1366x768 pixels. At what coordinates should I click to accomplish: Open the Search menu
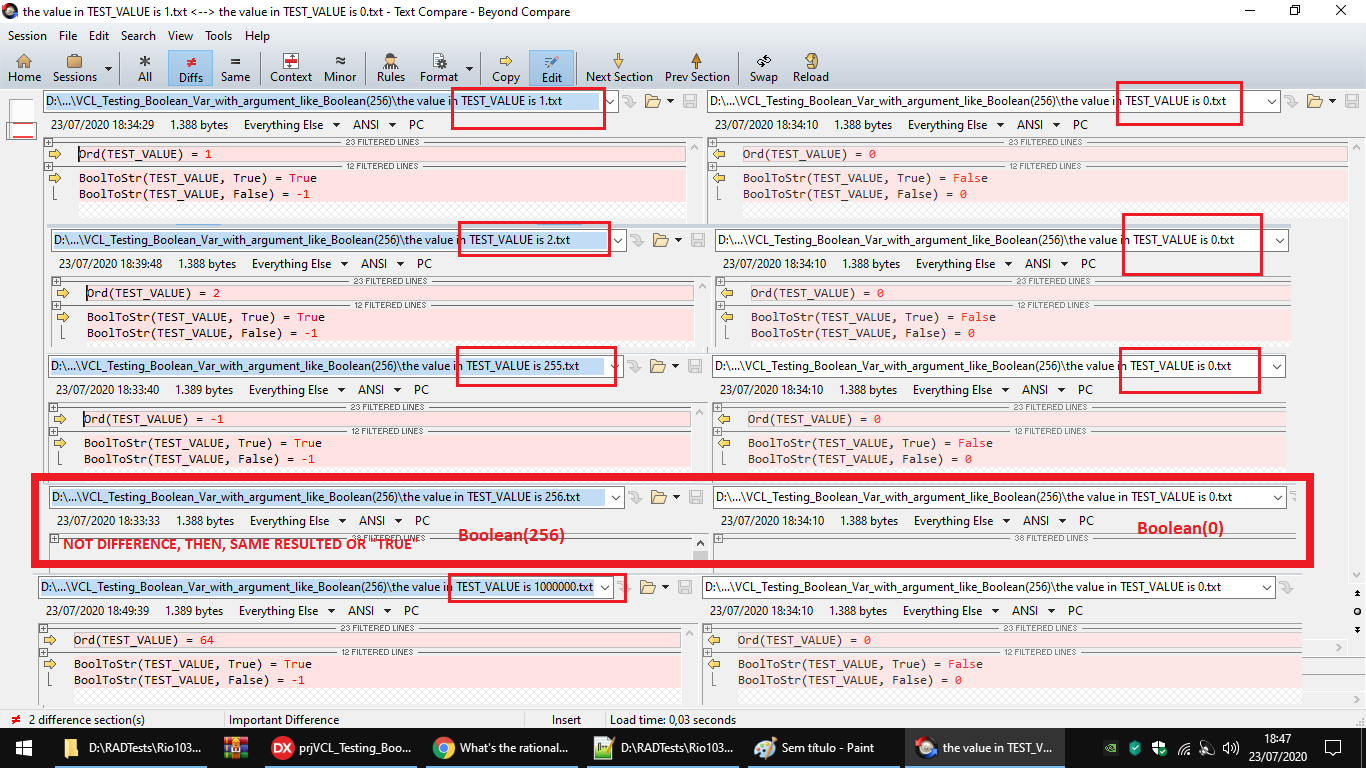(x=138, y=35)
